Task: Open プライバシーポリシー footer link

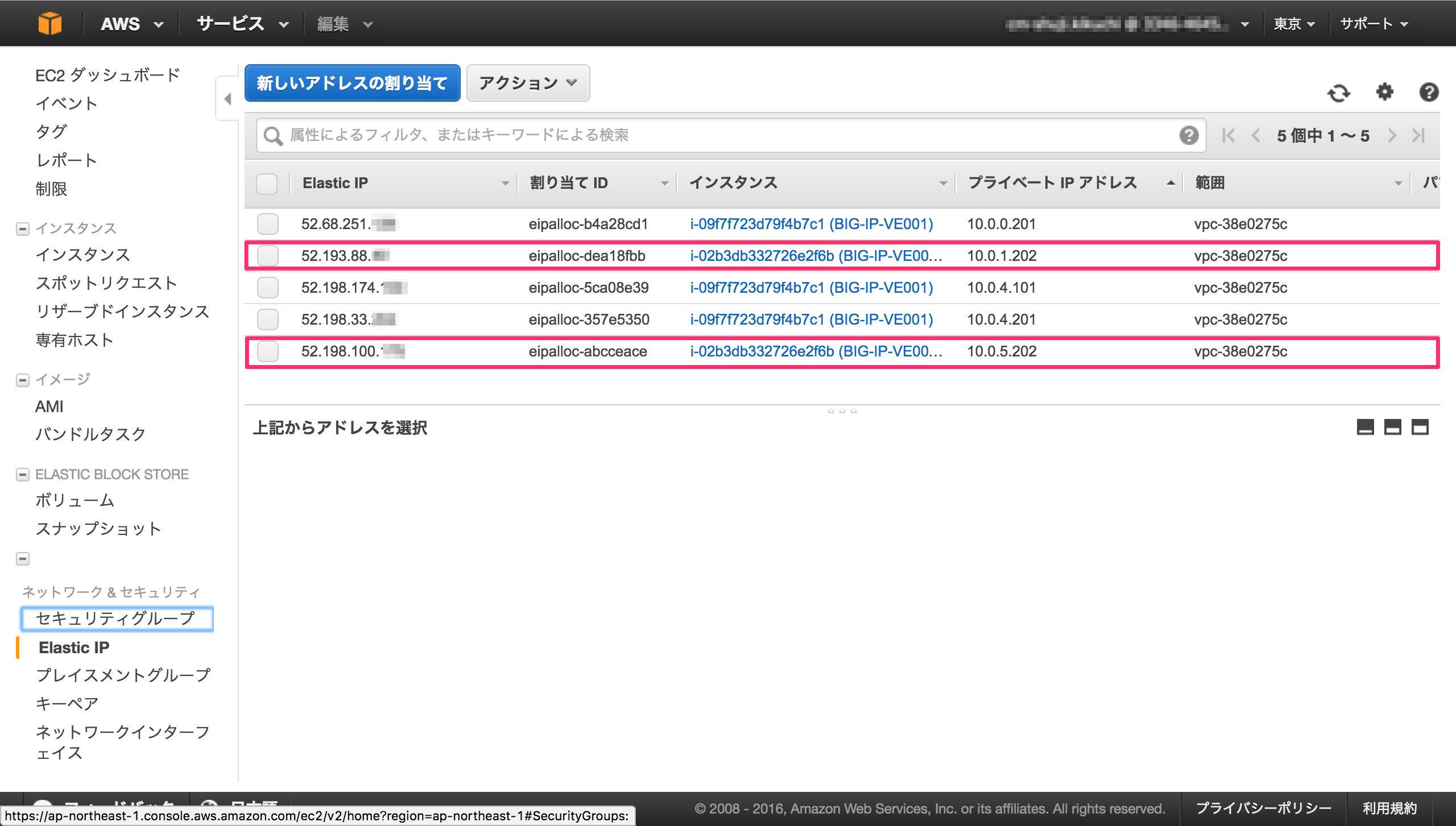Action: click(x=1264, y=808)
